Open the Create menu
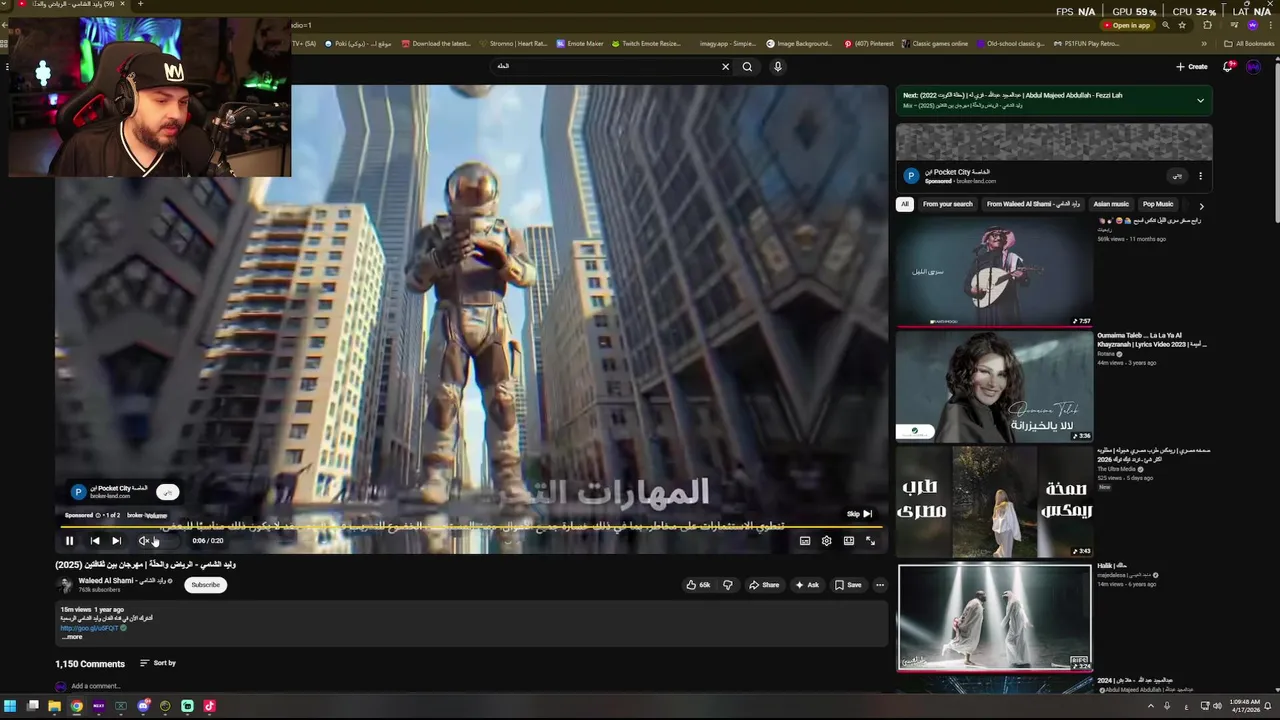The image size is (1280, 720). pos(1192,67)
